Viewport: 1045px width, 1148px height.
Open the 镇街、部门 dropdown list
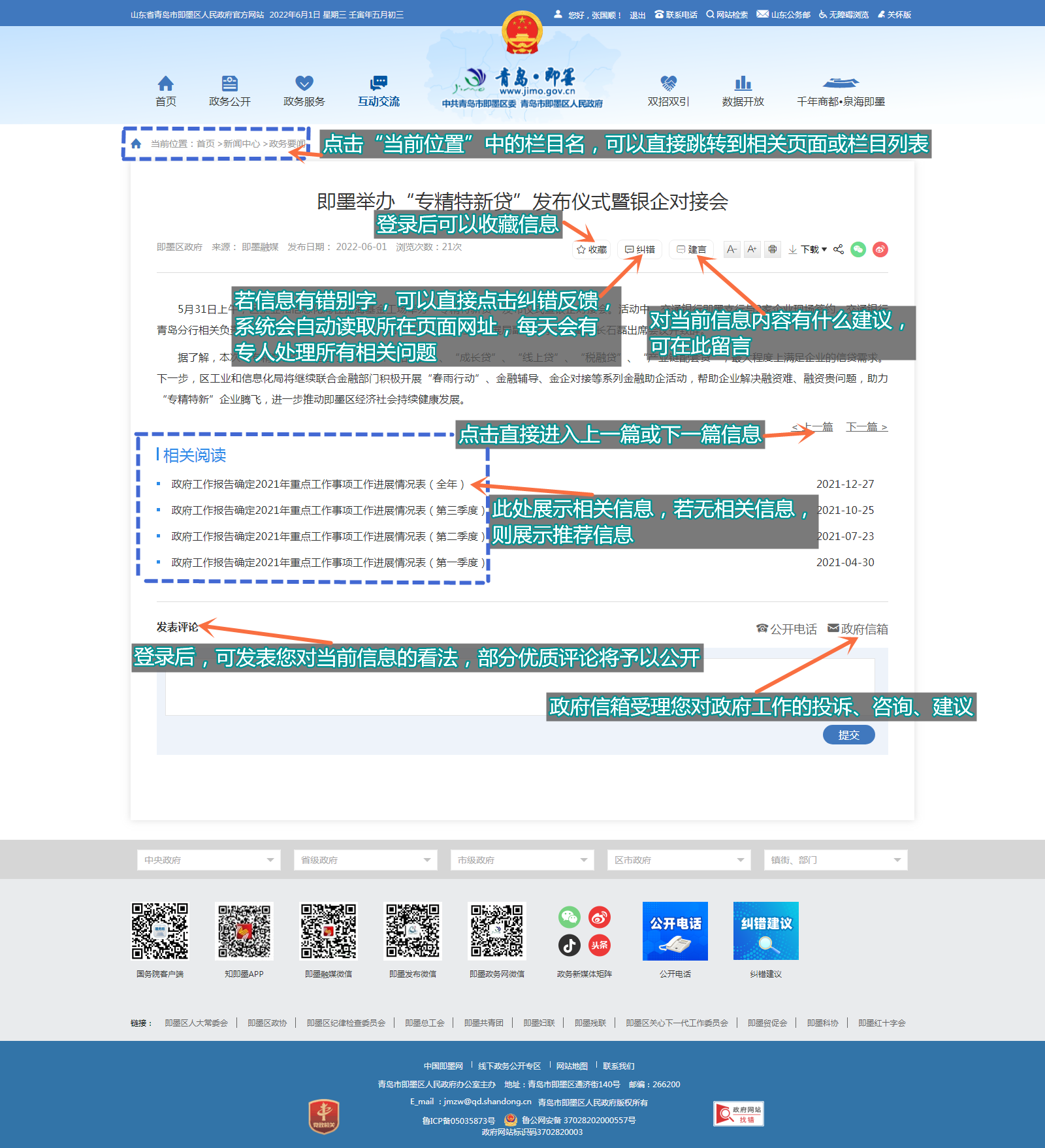(835, 860)
